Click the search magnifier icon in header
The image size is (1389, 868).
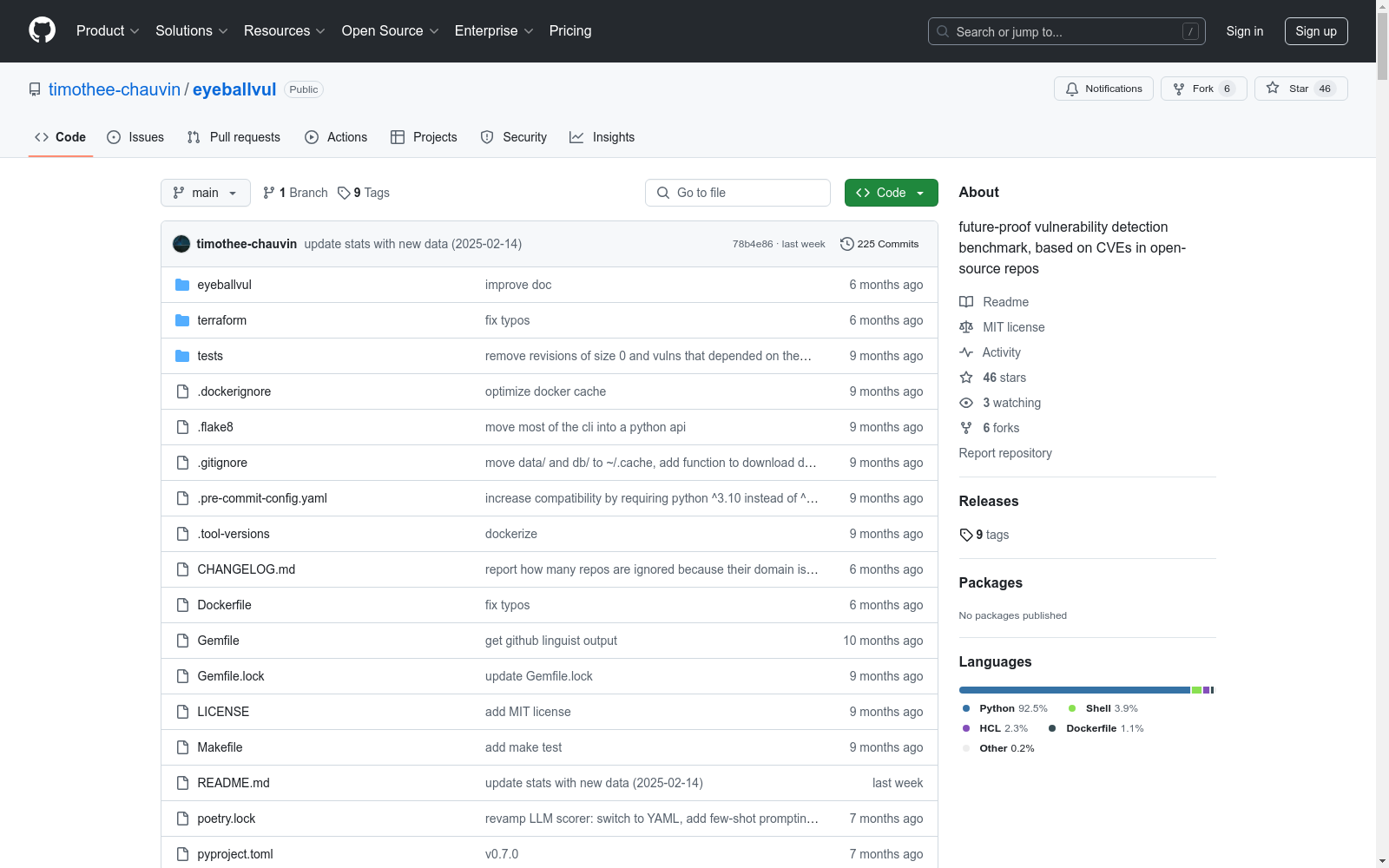pyautogui.click(x=943, y=31)
